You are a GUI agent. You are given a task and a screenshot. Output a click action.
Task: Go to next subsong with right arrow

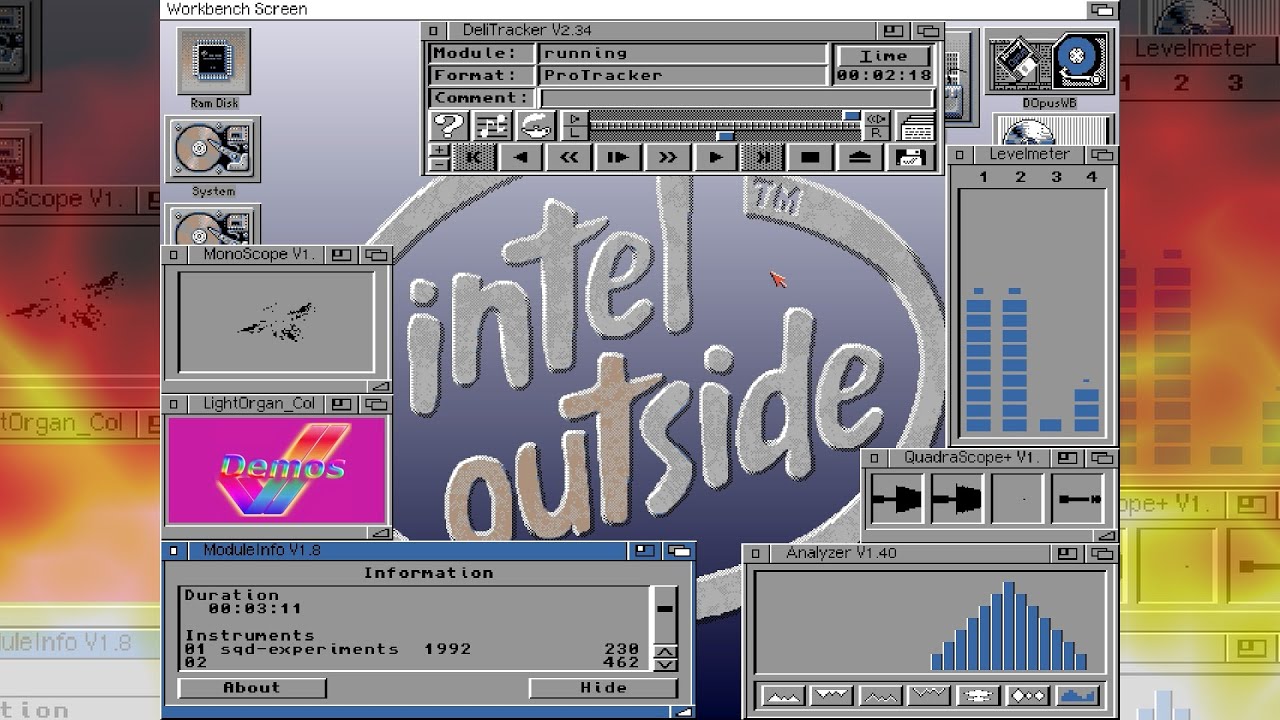point(715,157)
